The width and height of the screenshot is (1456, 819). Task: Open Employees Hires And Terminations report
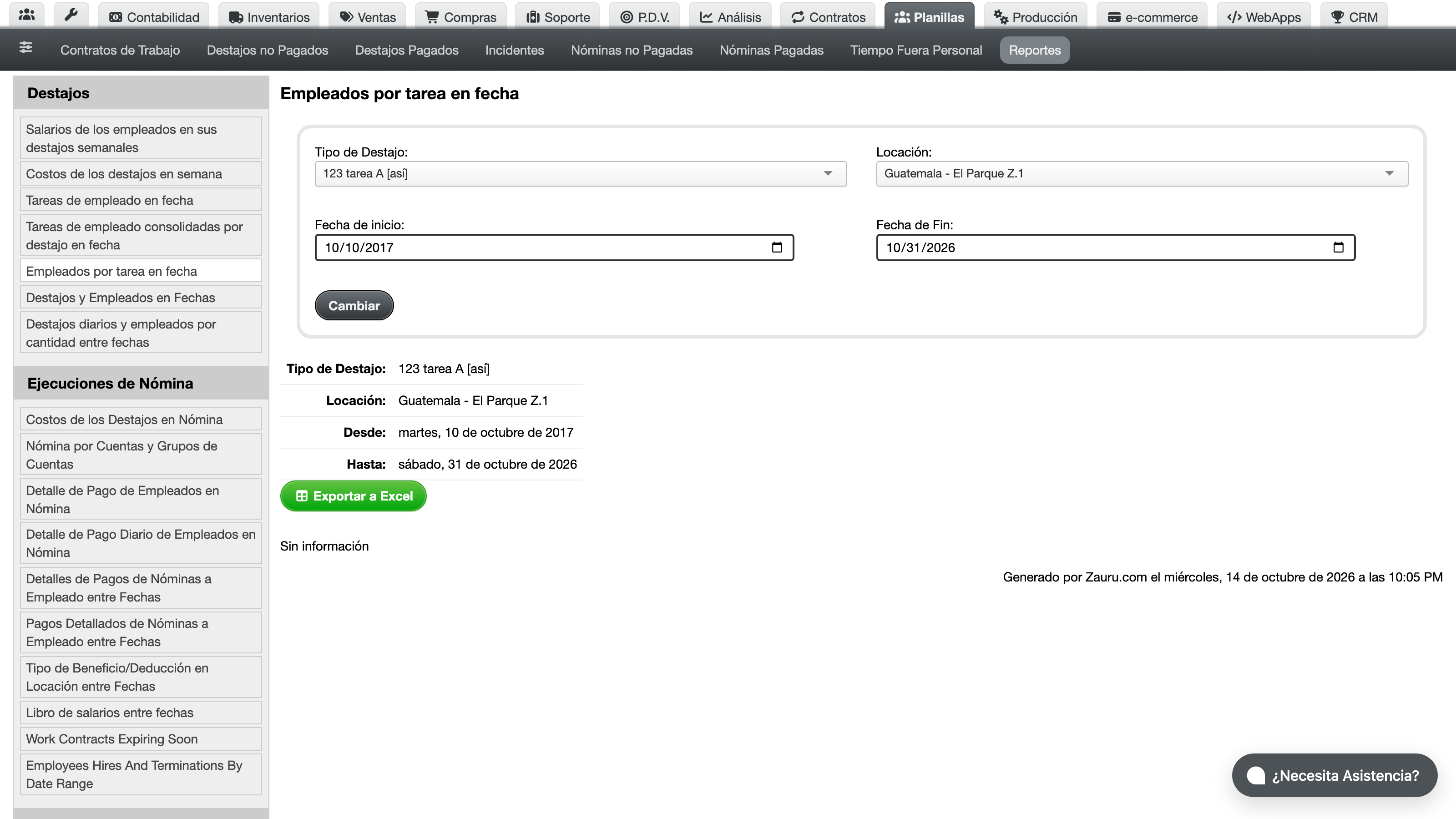[141, 774]
